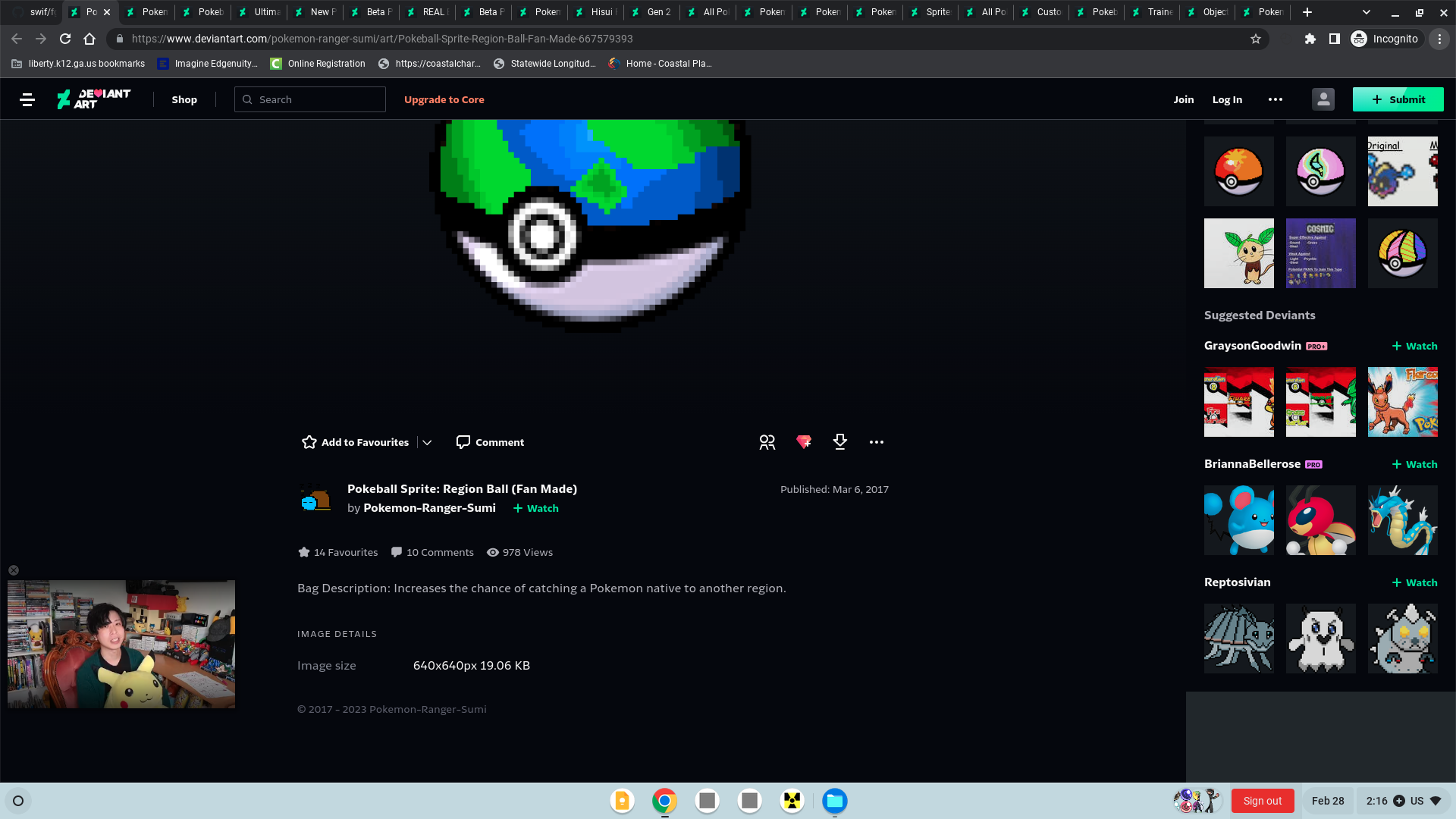Open the deviation more options menu

click(x=877, y=442)
